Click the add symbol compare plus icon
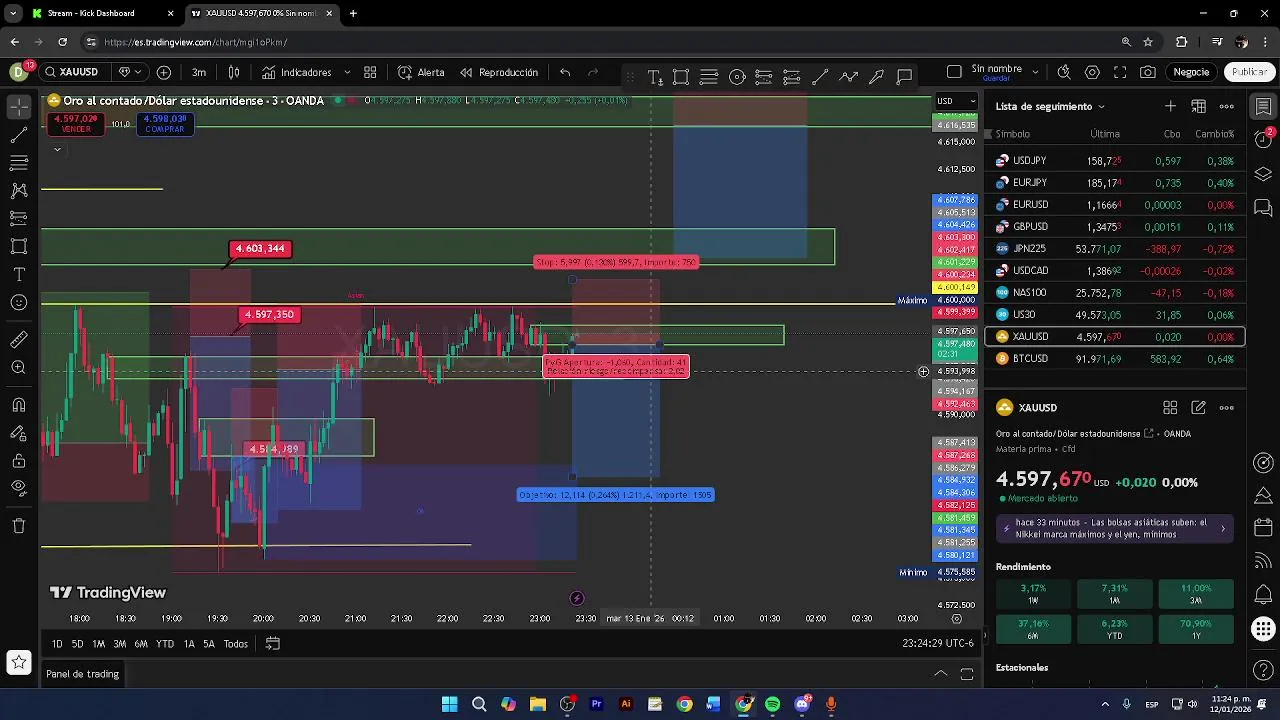This screenshot has height=720, width=1280. pyautogui.click(x=164, y=72)
